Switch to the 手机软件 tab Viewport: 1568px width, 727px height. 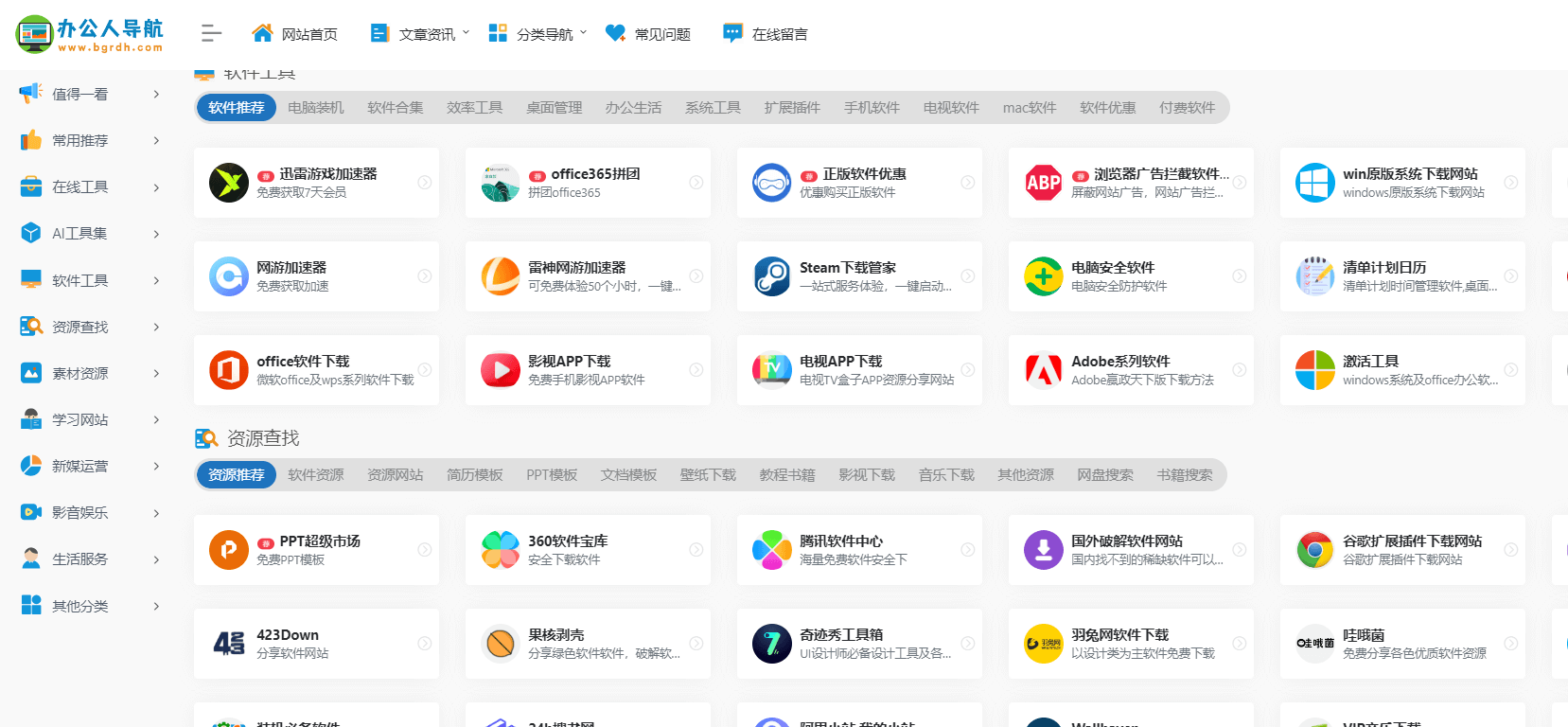click(x=872, y=108)
